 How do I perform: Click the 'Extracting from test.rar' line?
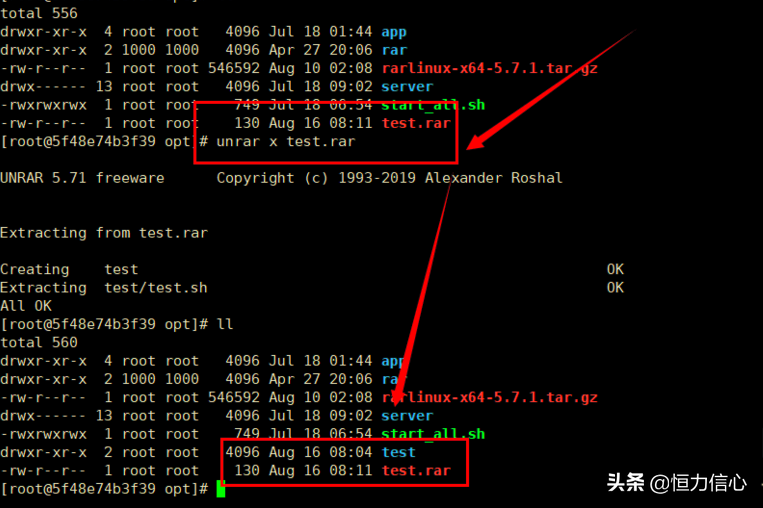104,233
